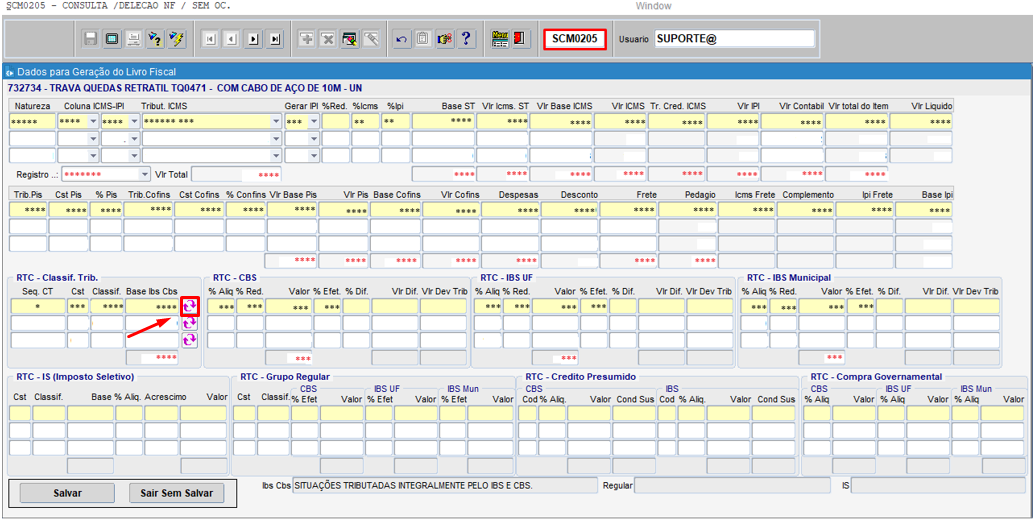The width and height of the screenshot is (1035, 523).
Task: Go to last record navigation icon
Action: pos(276,39)
